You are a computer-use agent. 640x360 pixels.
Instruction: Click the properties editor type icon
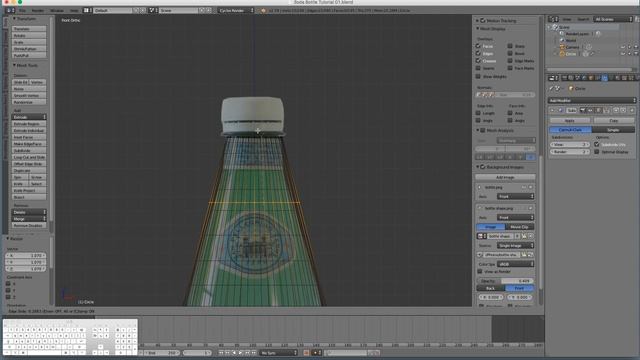[552, 78]
